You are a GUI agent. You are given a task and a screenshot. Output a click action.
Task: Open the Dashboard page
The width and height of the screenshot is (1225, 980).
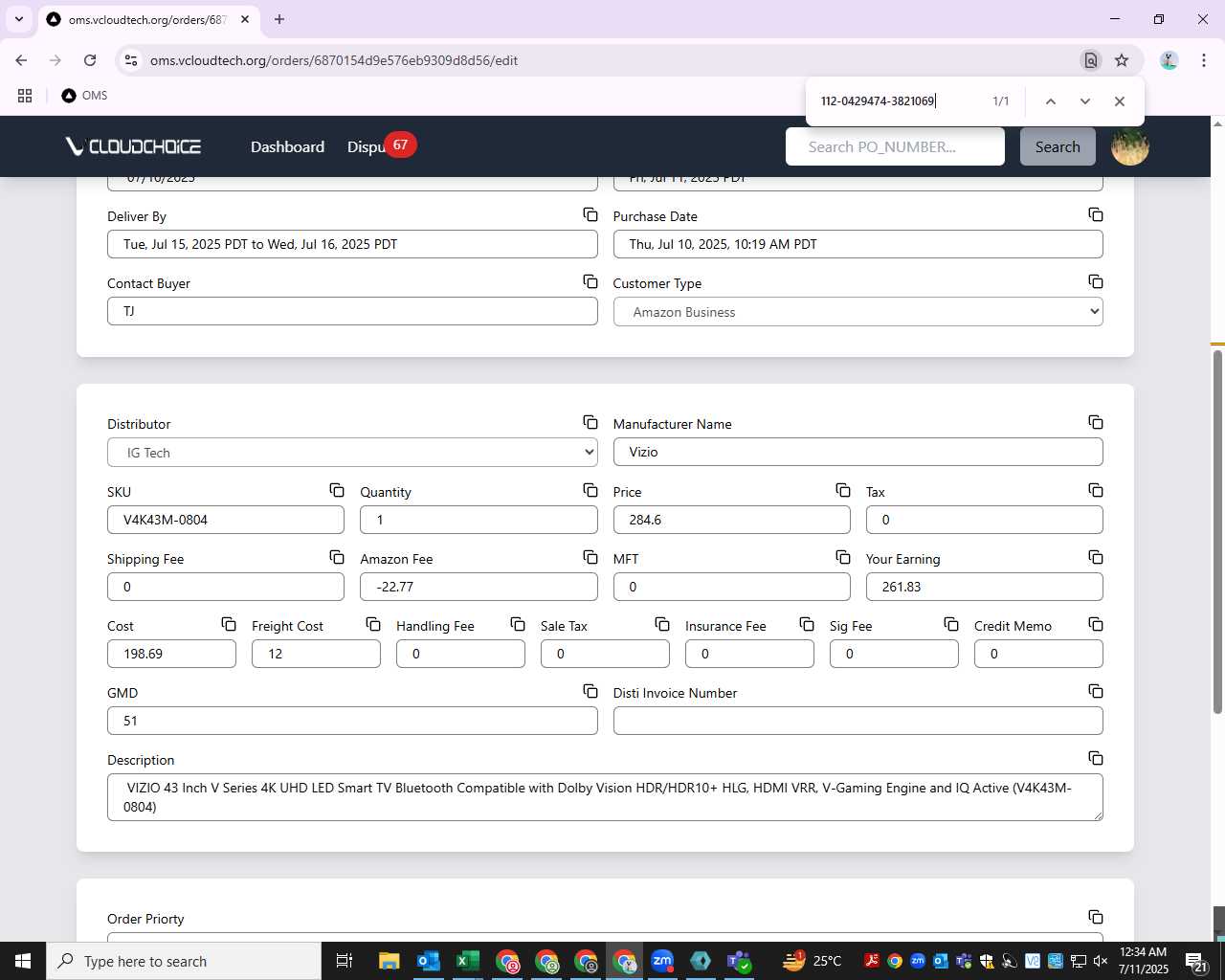(x=287, y=146)
